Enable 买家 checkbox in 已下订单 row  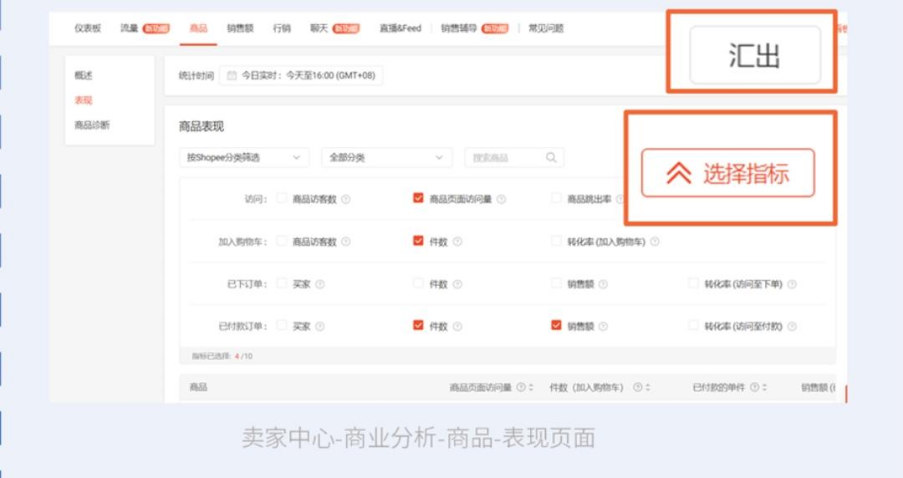pyautogui.click(x=282, y=283)
